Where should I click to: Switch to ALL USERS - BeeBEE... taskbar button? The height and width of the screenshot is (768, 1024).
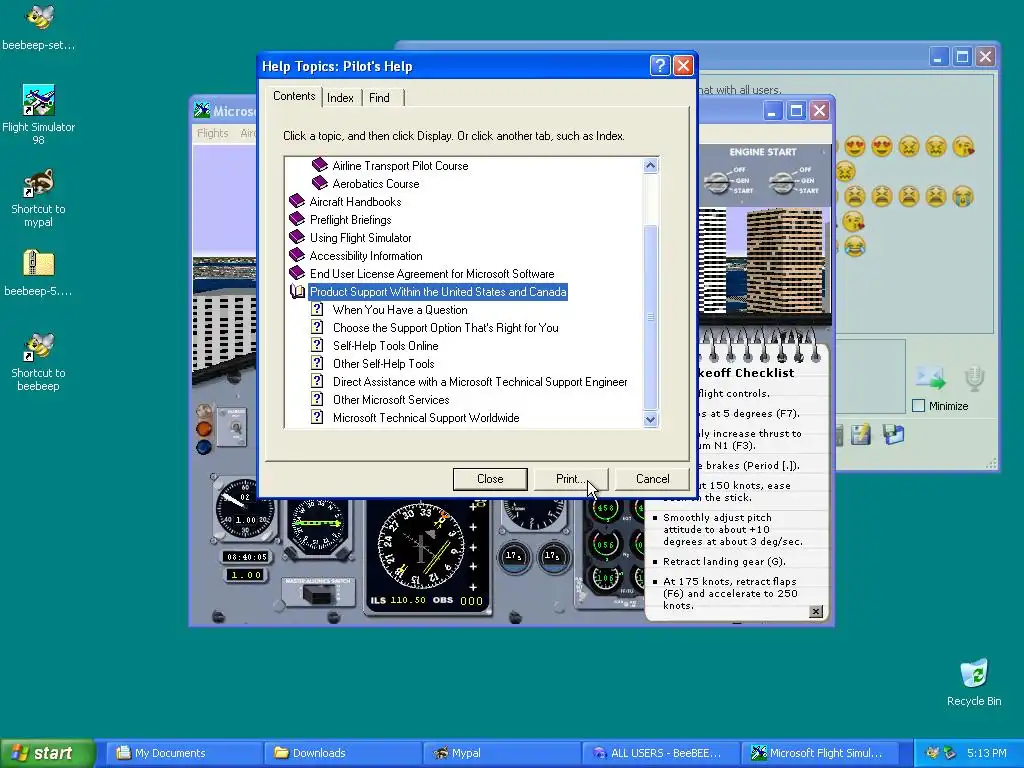[660, 753]
